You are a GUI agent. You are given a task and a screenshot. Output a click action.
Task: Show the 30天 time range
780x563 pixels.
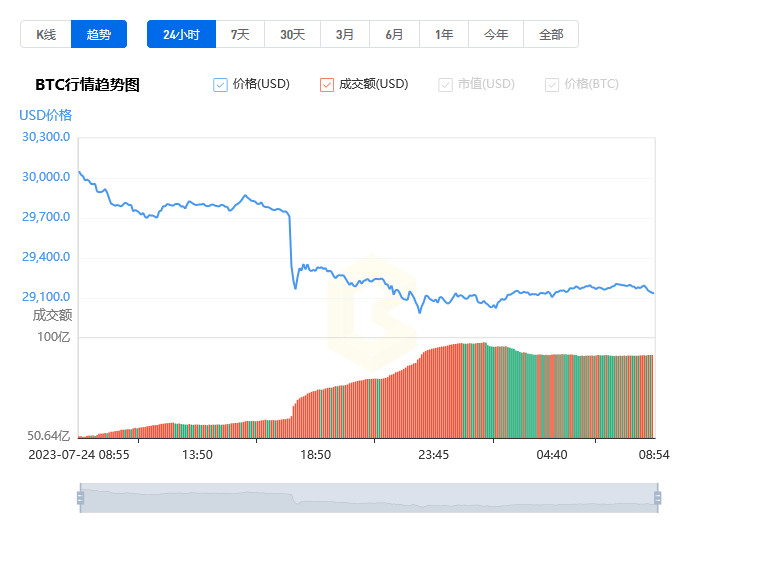[292, 34]
